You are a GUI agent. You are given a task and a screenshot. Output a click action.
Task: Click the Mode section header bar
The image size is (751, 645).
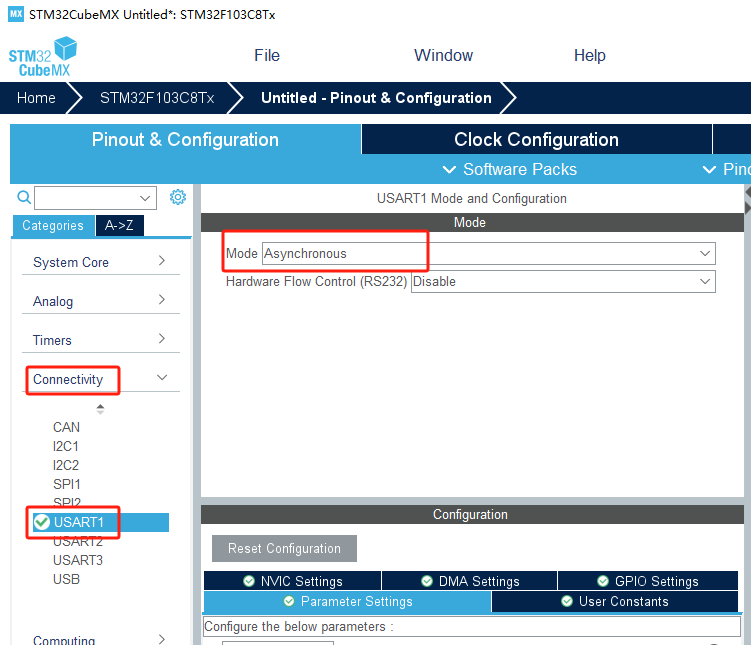(x=472, y=223)
